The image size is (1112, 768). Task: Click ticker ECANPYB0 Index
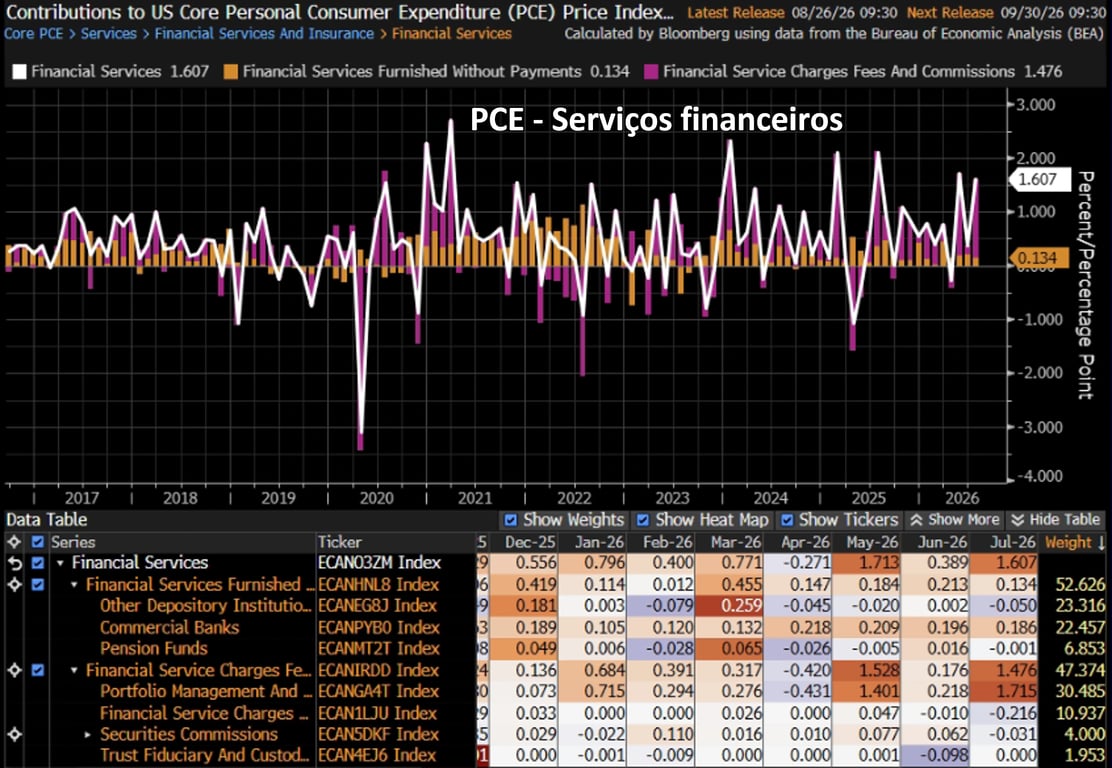pos(379,628)
